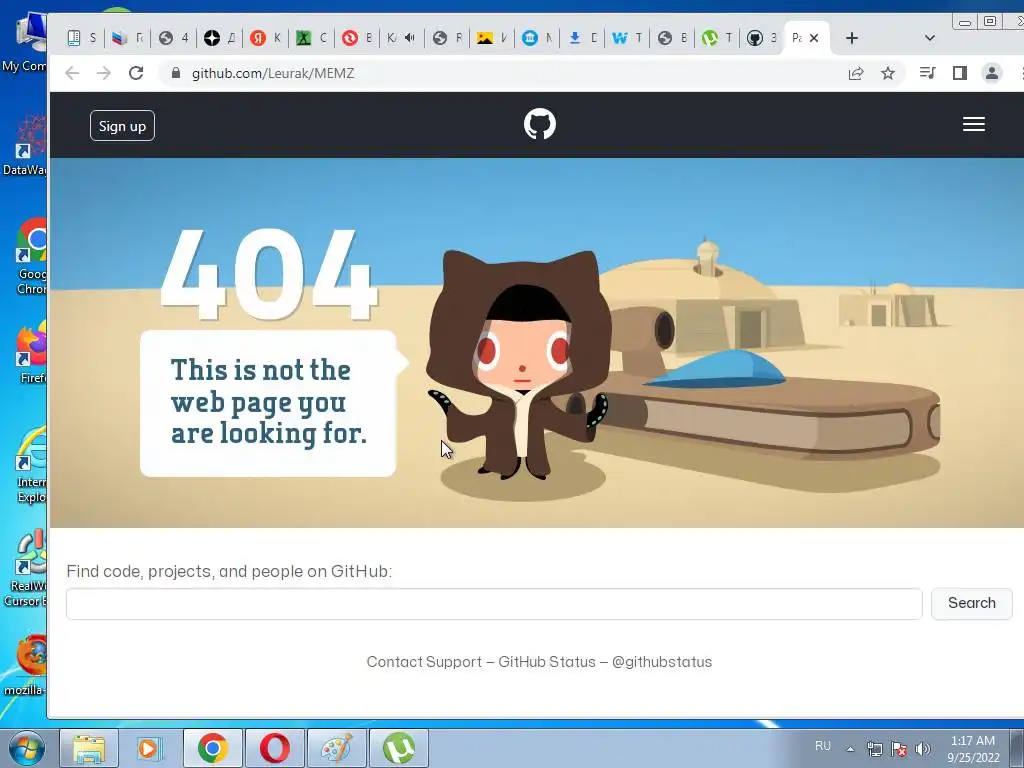Click the RU language indicator in tray

coord(823,746)
